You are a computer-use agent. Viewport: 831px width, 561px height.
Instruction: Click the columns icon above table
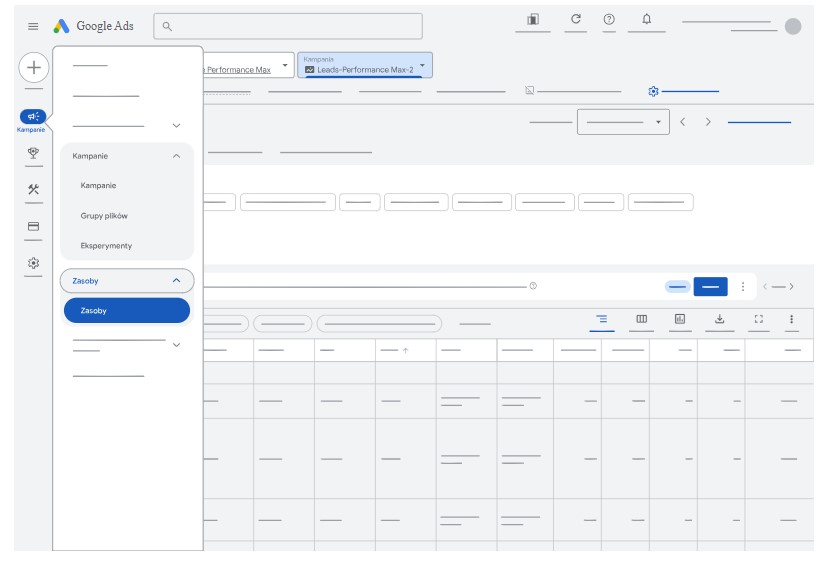pos(642,319)
